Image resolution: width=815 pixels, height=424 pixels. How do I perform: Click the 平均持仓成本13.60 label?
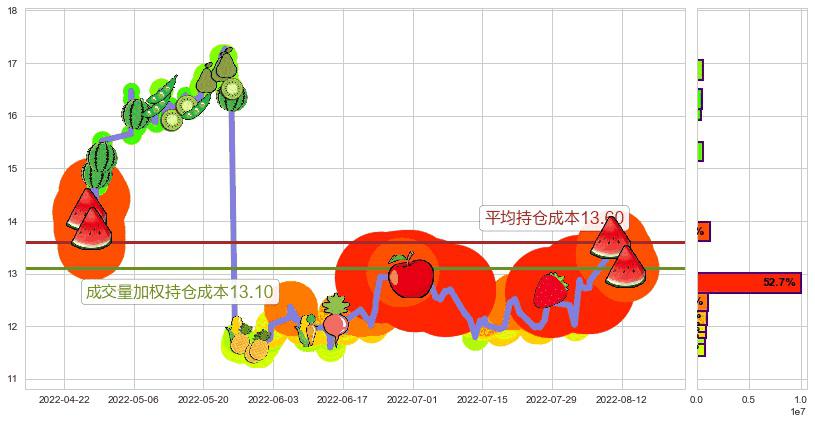point(554,218)
